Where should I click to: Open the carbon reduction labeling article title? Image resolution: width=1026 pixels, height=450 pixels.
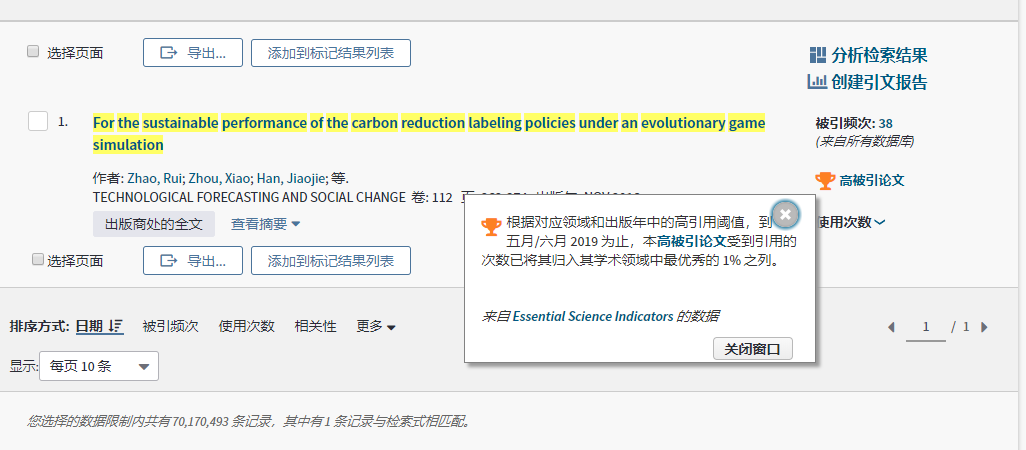coord(428,123)
